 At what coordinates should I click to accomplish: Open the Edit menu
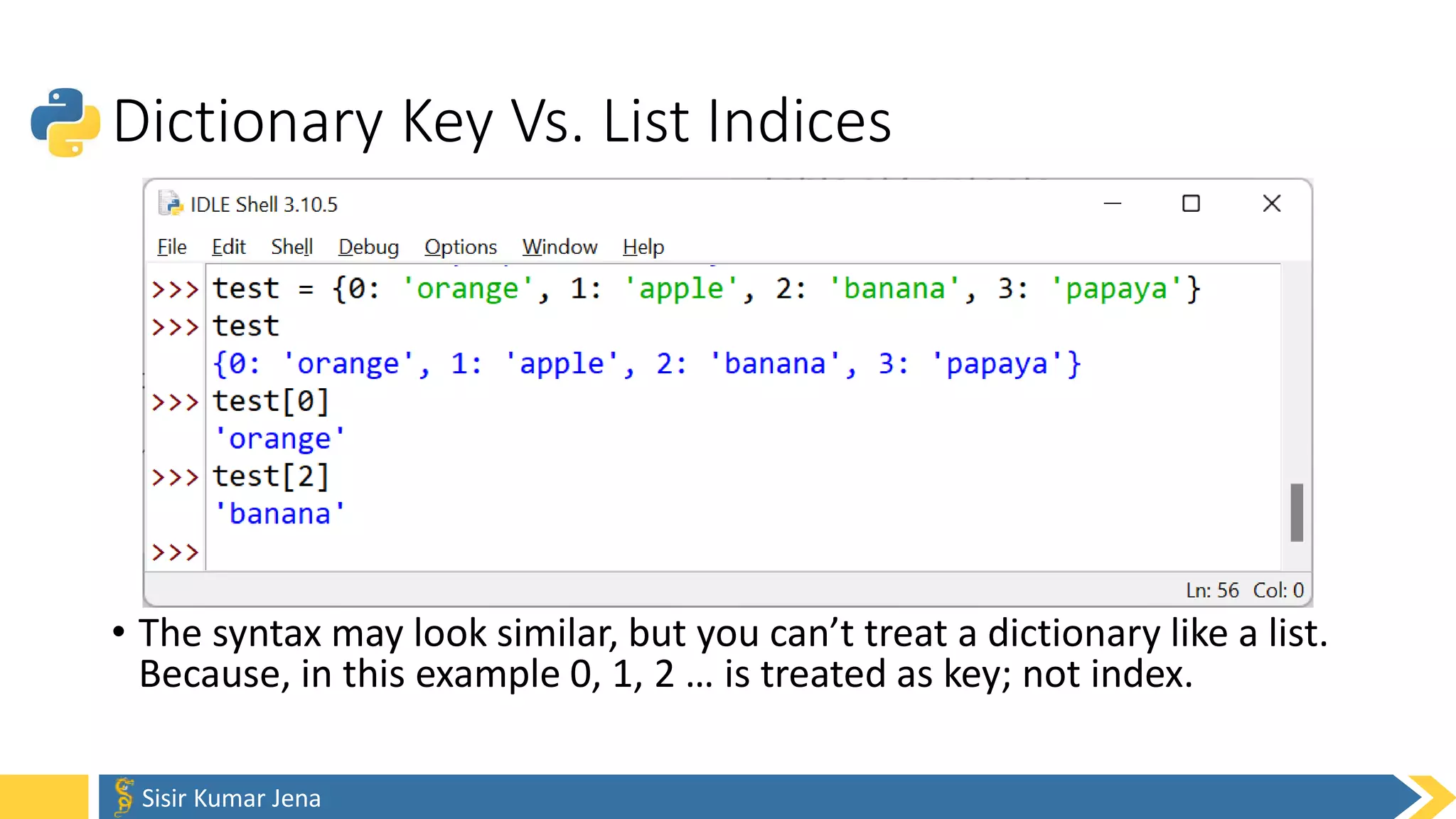[228, 247]
